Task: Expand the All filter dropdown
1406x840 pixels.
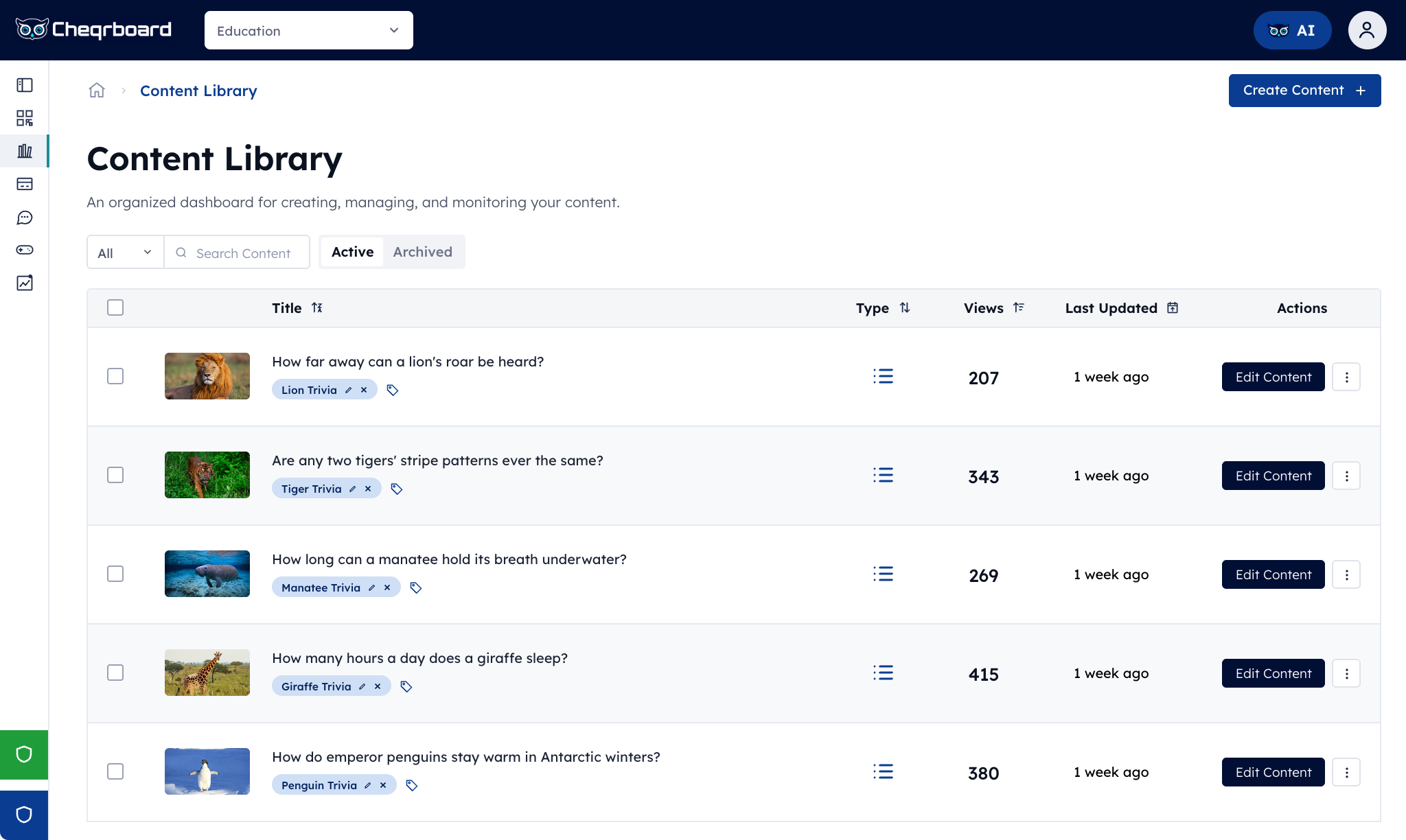Action: click(x=126, y=253)
